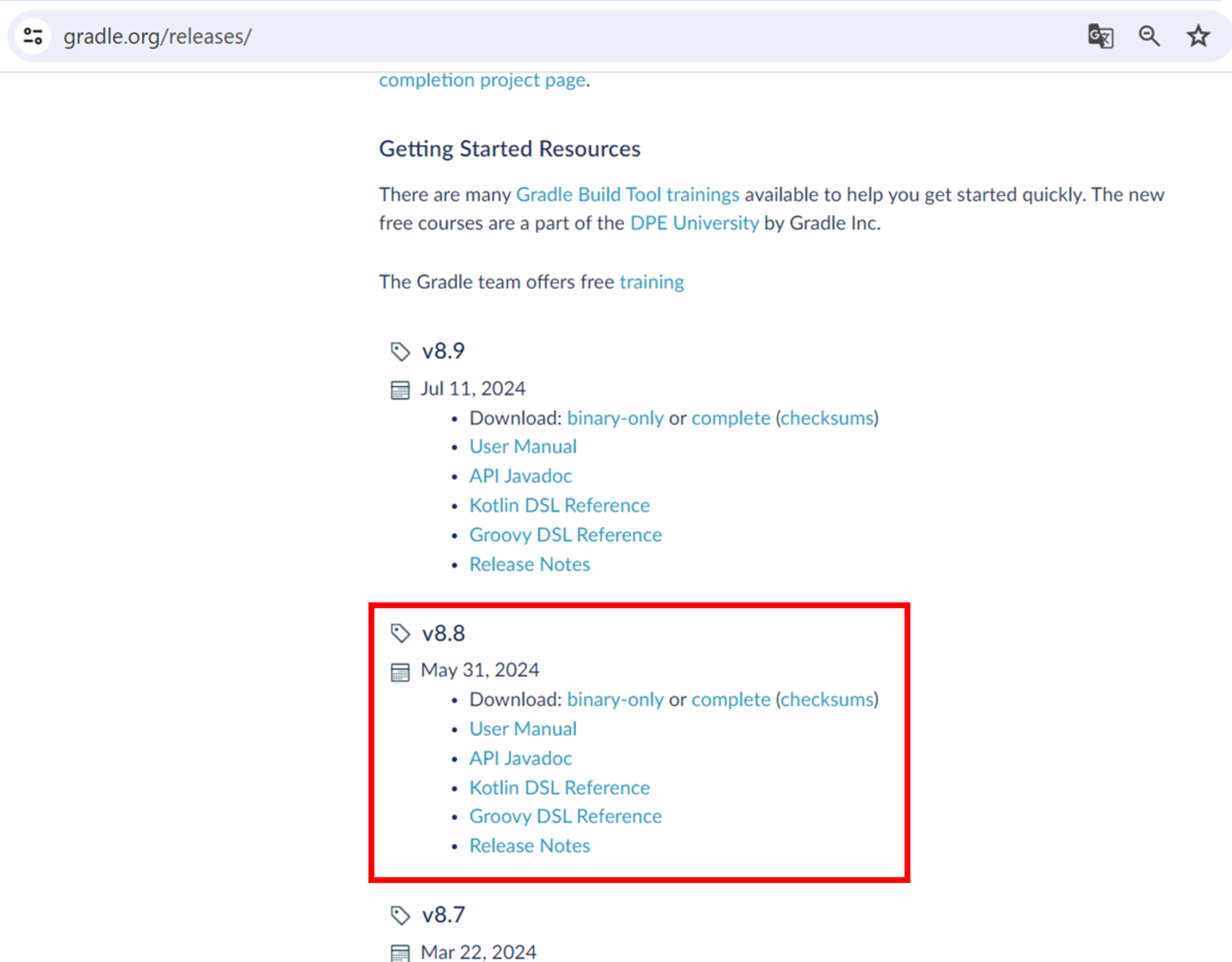The height and width of the screenshot is (962, 1232).
Task: Click the Jul 11, 2024 release date
Action: coord(473,389)
